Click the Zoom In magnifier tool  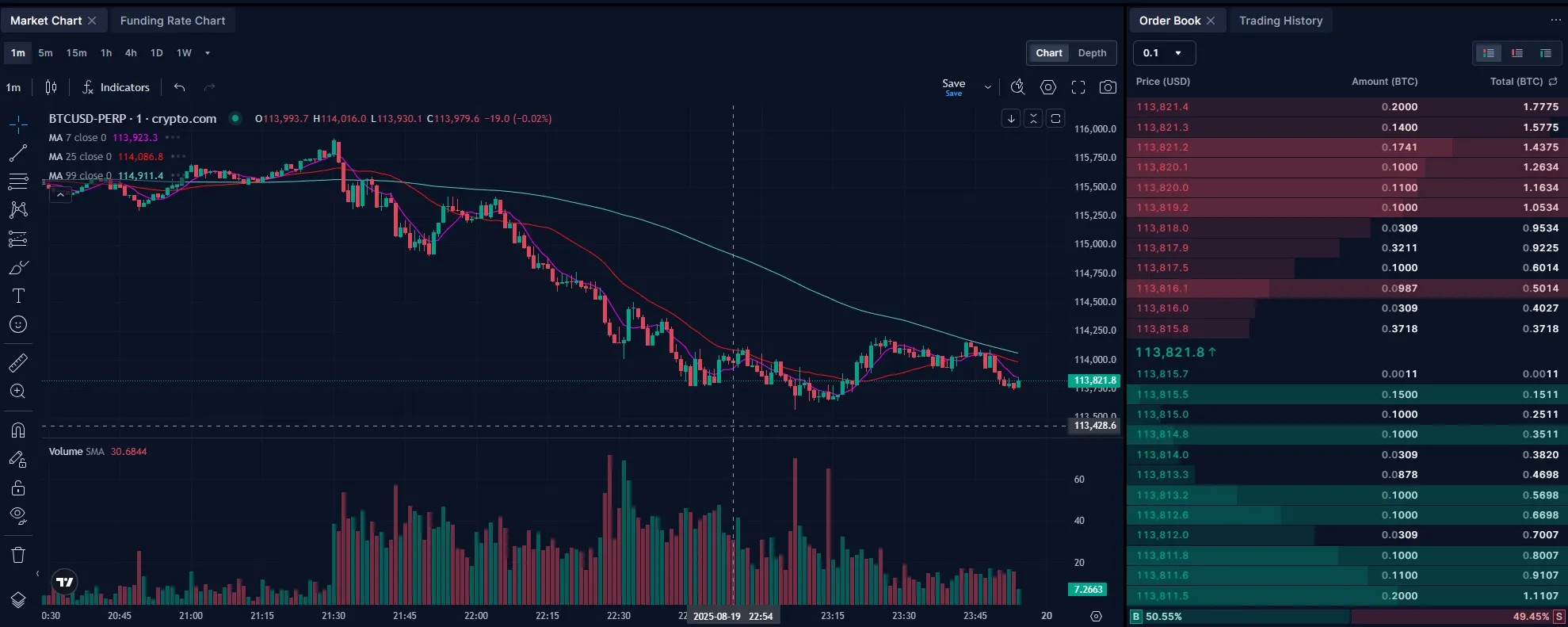(x=18, y=392)
